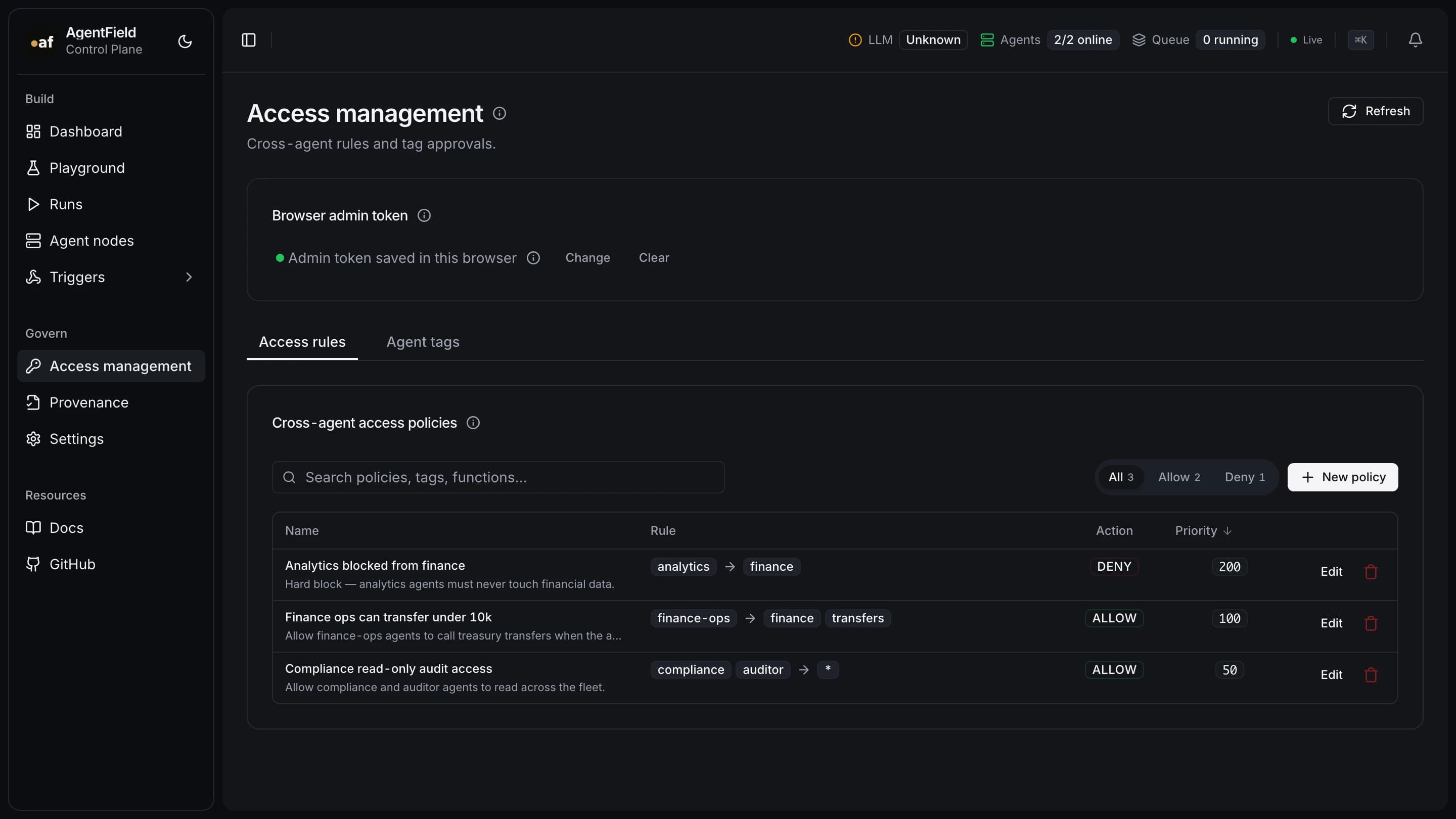Delete Analytics blocked from finance policy
The image size is (1456, 819).
coord(1371,571)
